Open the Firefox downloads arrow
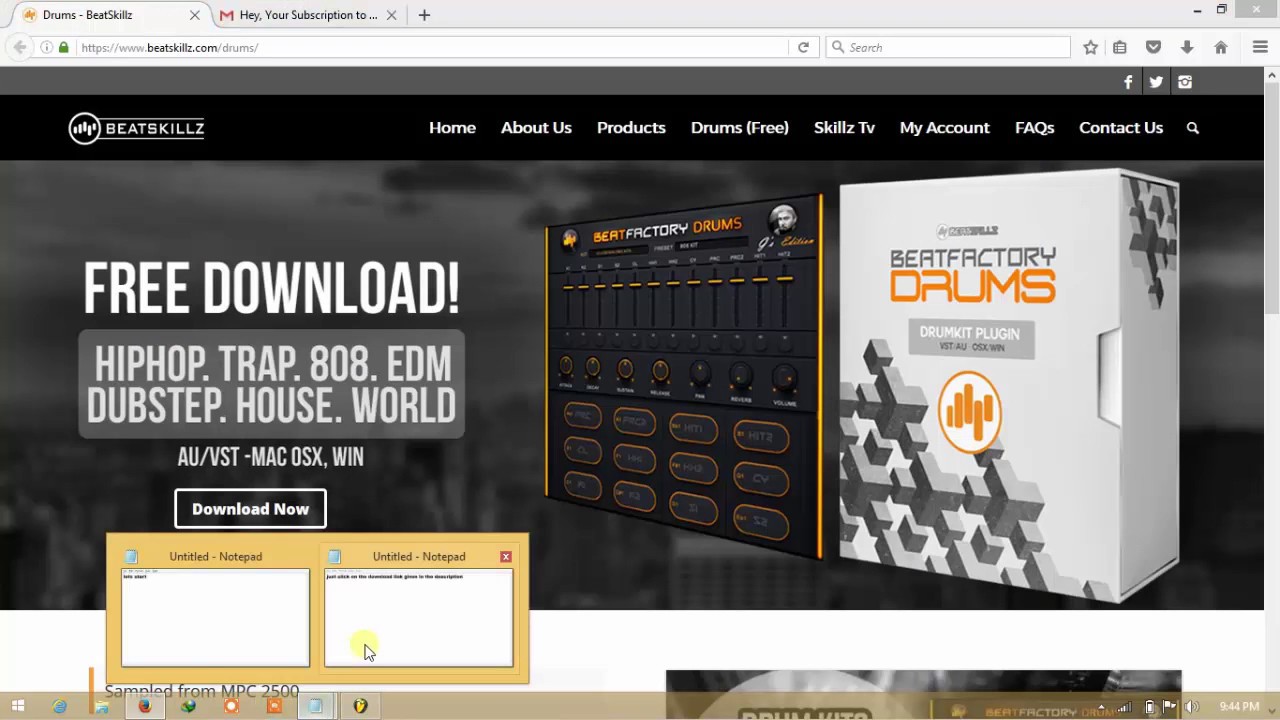The width and height of the screenshot is (1280, 720). [1187, 47]
